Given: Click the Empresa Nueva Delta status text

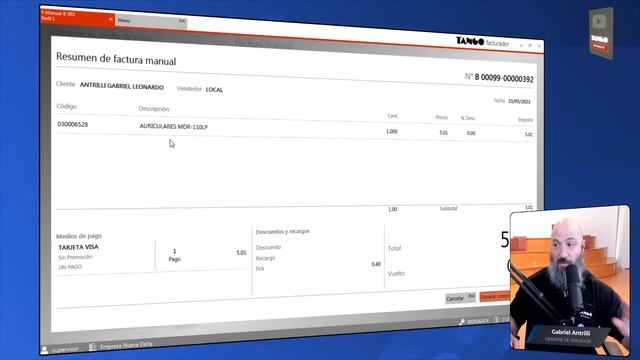Looking at the screenshot, I should click(x=126, y=345).
